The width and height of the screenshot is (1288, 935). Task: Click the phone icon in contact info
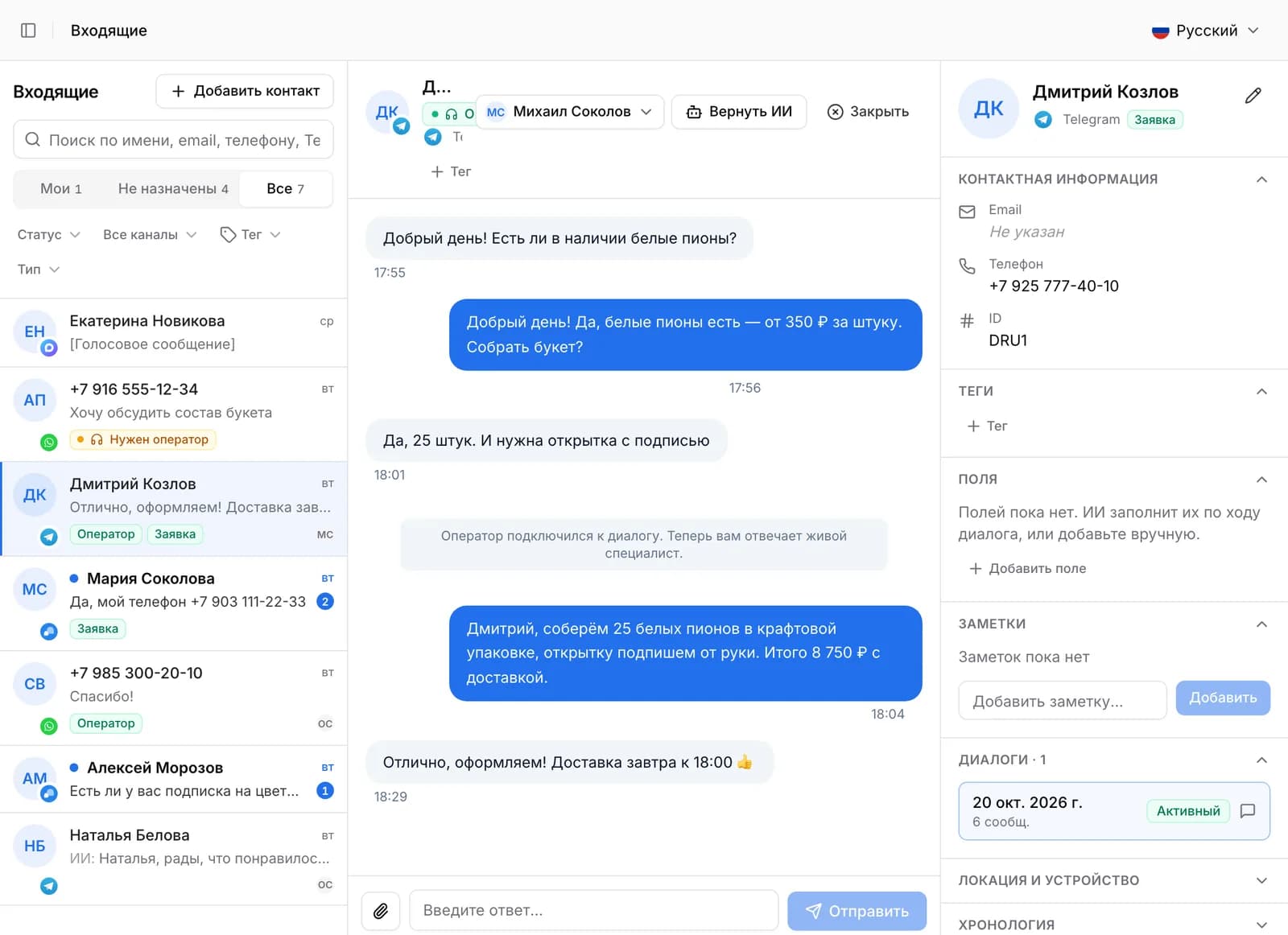(967, 266)
